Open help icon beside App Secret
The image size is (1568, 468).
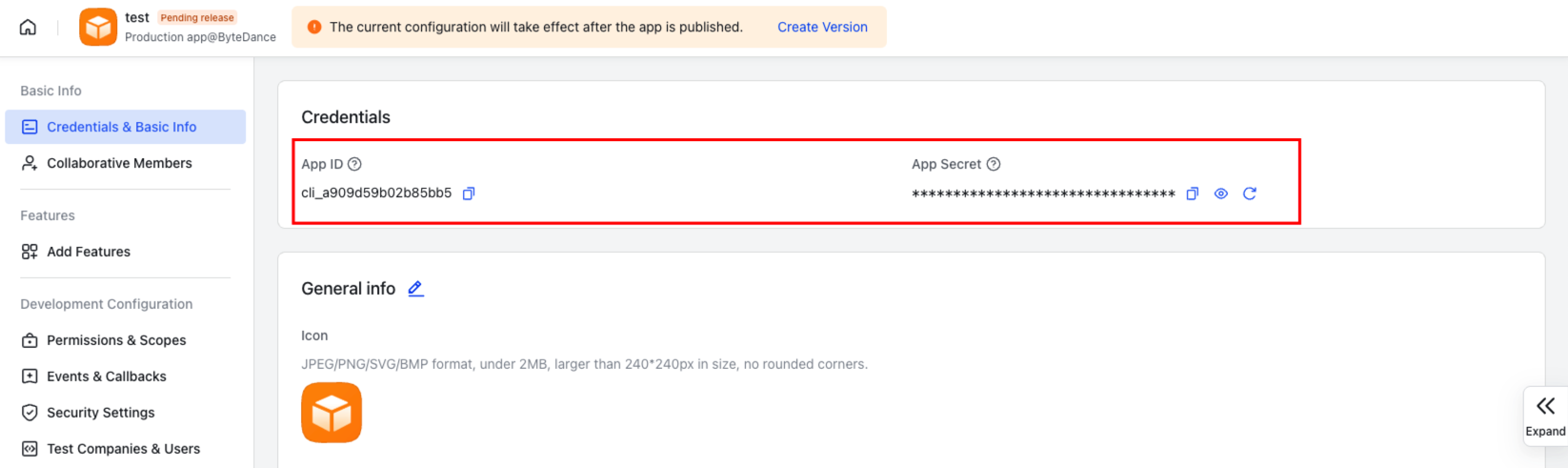[994, 164]
